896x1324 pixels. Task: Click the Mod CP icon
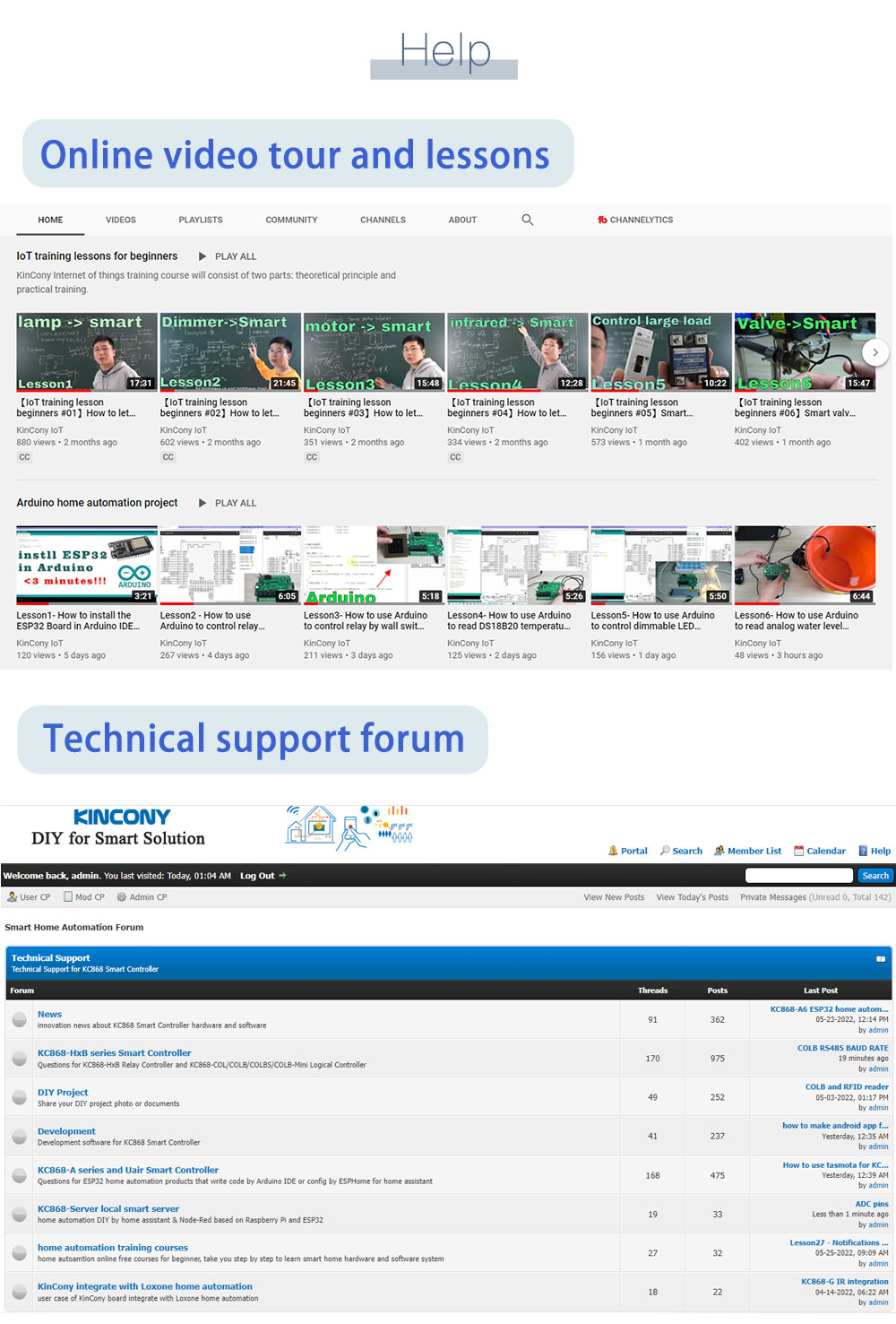(68, 896)
